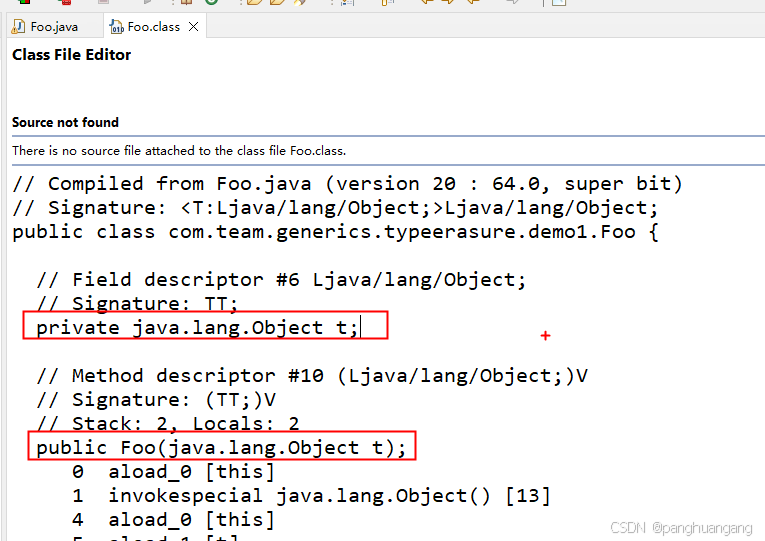This screenshot has height=541, width=765.
Task: Click the 'Signature: TT;' comment line
Action: 137,304
